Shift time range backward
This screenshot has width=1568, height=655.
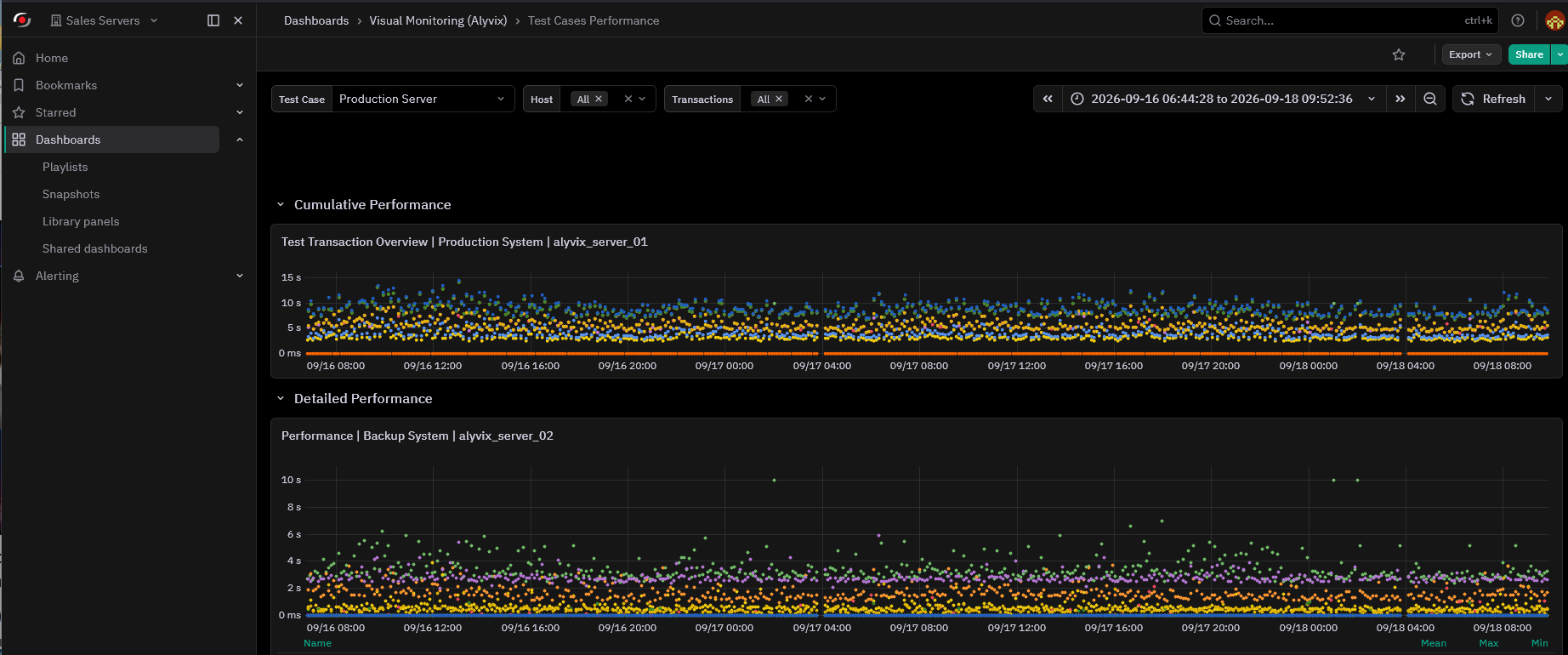coord(1048,99)
